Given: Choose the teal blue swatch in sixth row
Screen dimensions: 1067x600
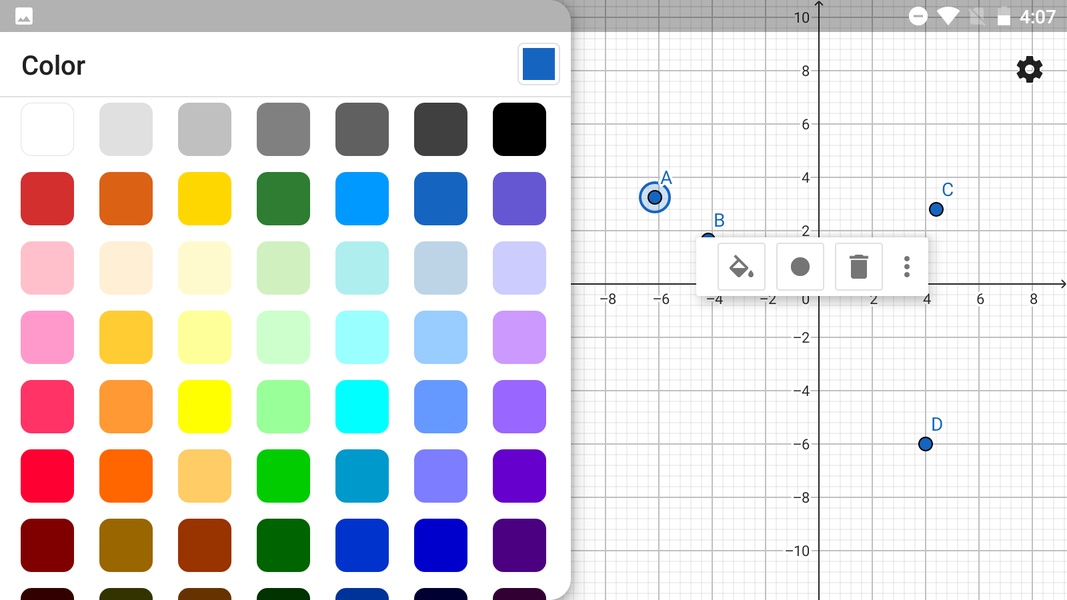Looking at the screenshot, I should (x=362, y=476).
